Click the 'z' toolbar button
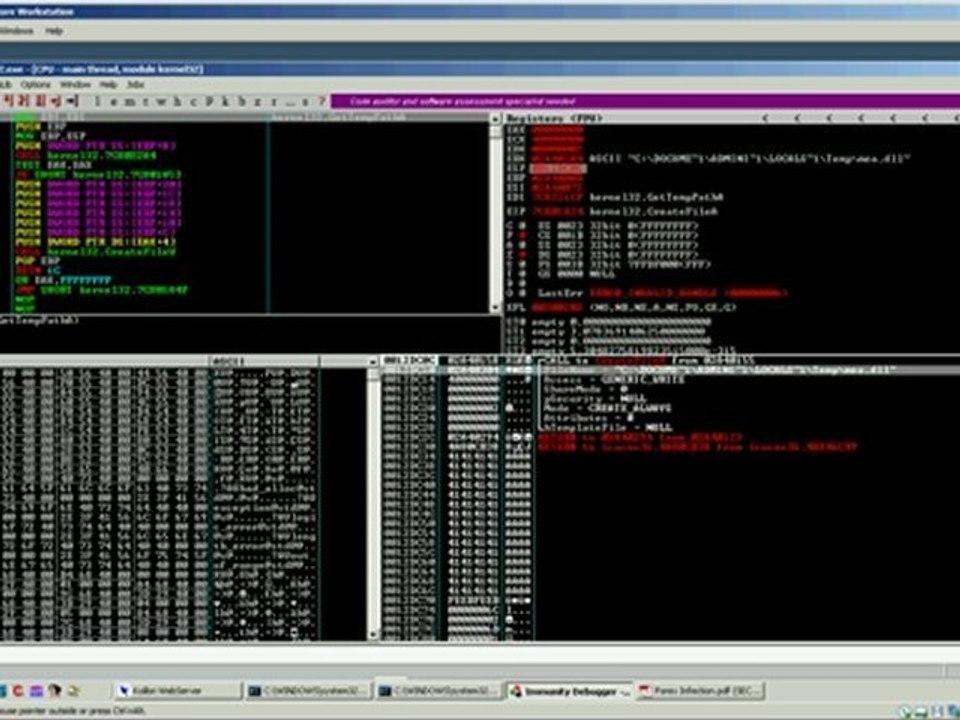This screenshot has height=720, width=960. coord(258,102)
